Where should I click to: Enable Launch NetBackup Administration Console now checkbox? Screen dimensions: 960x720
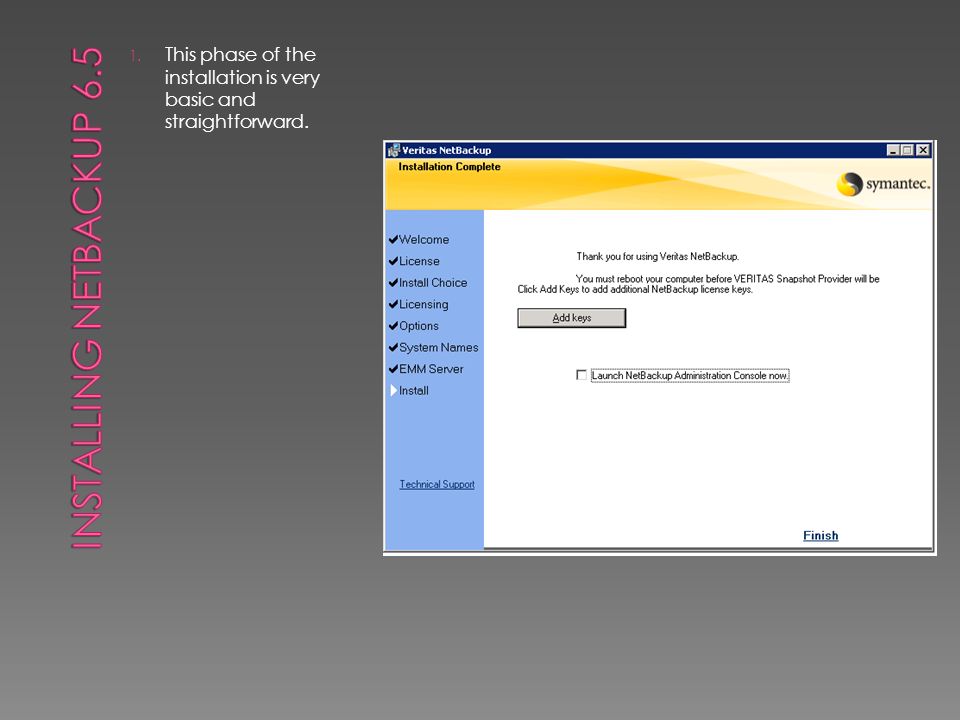click(x=581, y=375)
